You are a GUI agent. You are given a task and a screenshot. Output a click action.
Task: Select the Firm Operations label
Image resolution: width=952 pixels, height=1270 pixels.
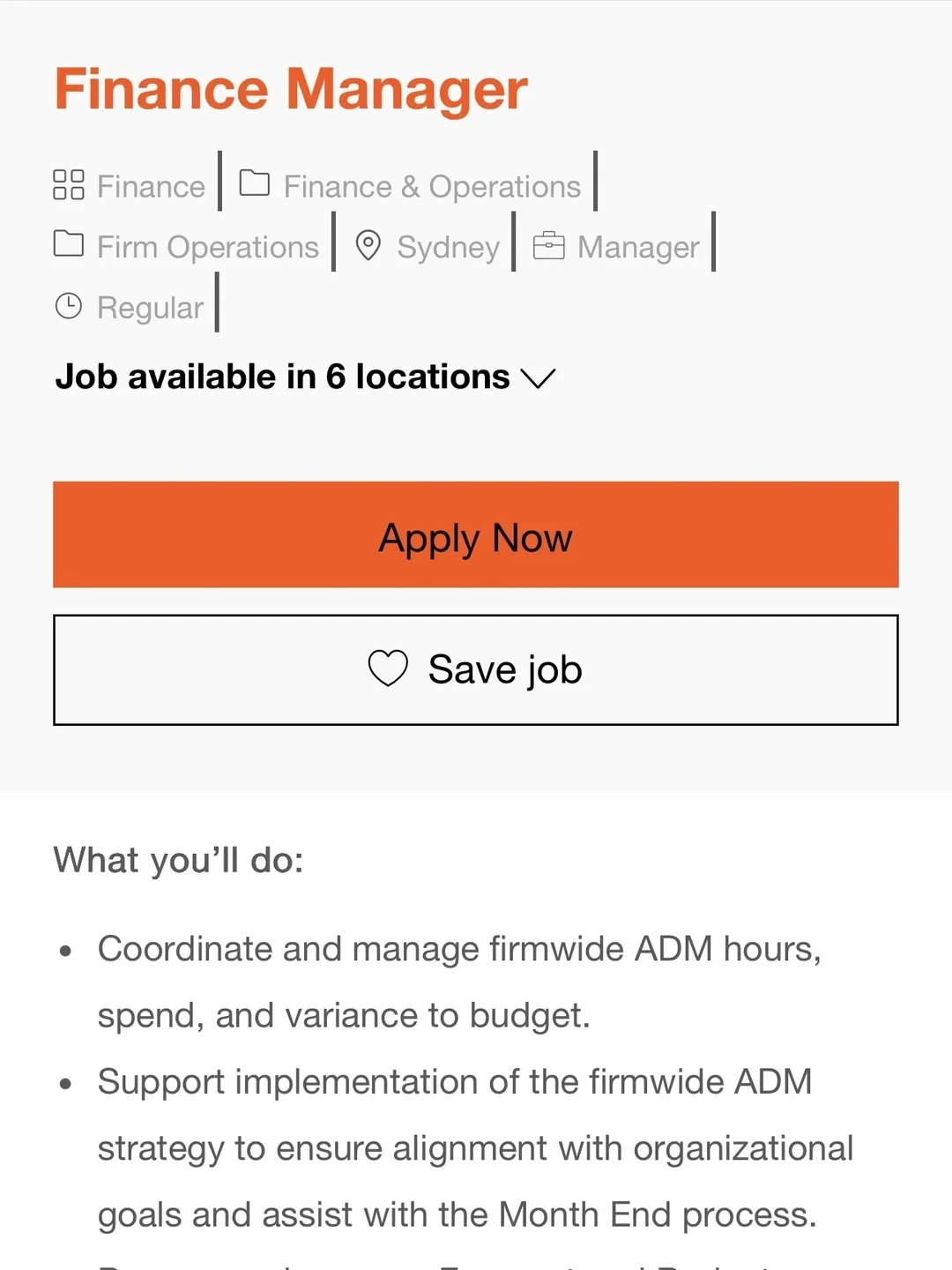click(208, 248)
